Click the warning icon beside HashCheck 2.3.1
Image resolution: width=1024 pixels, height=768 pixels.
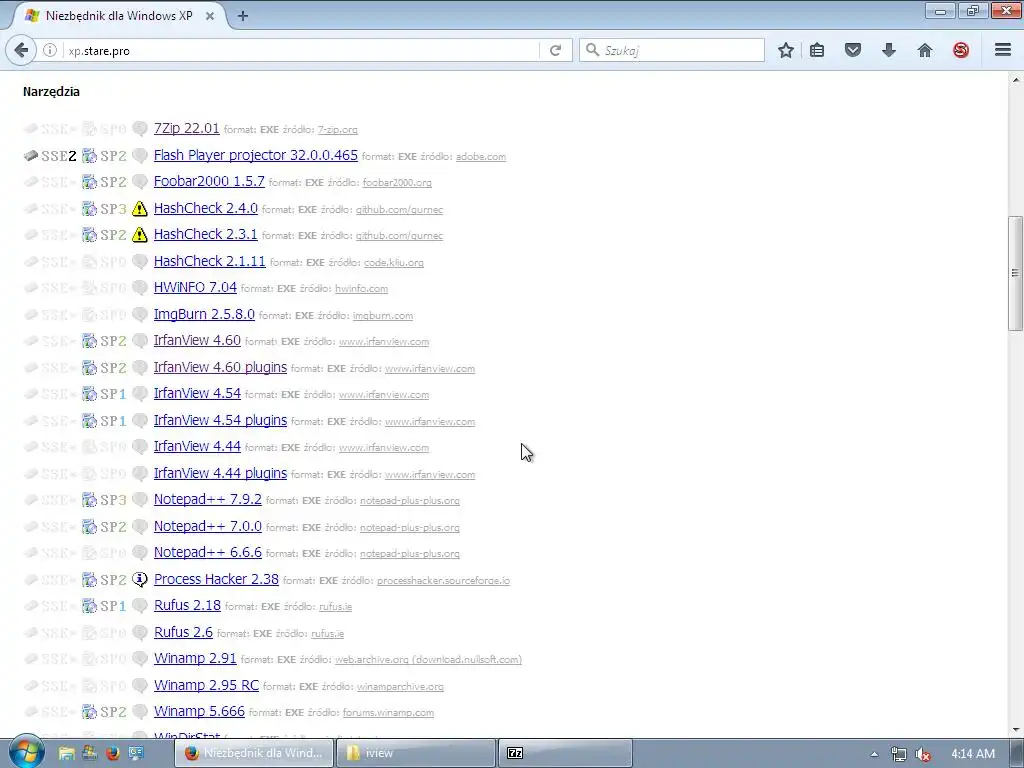[x=139, y=235]
